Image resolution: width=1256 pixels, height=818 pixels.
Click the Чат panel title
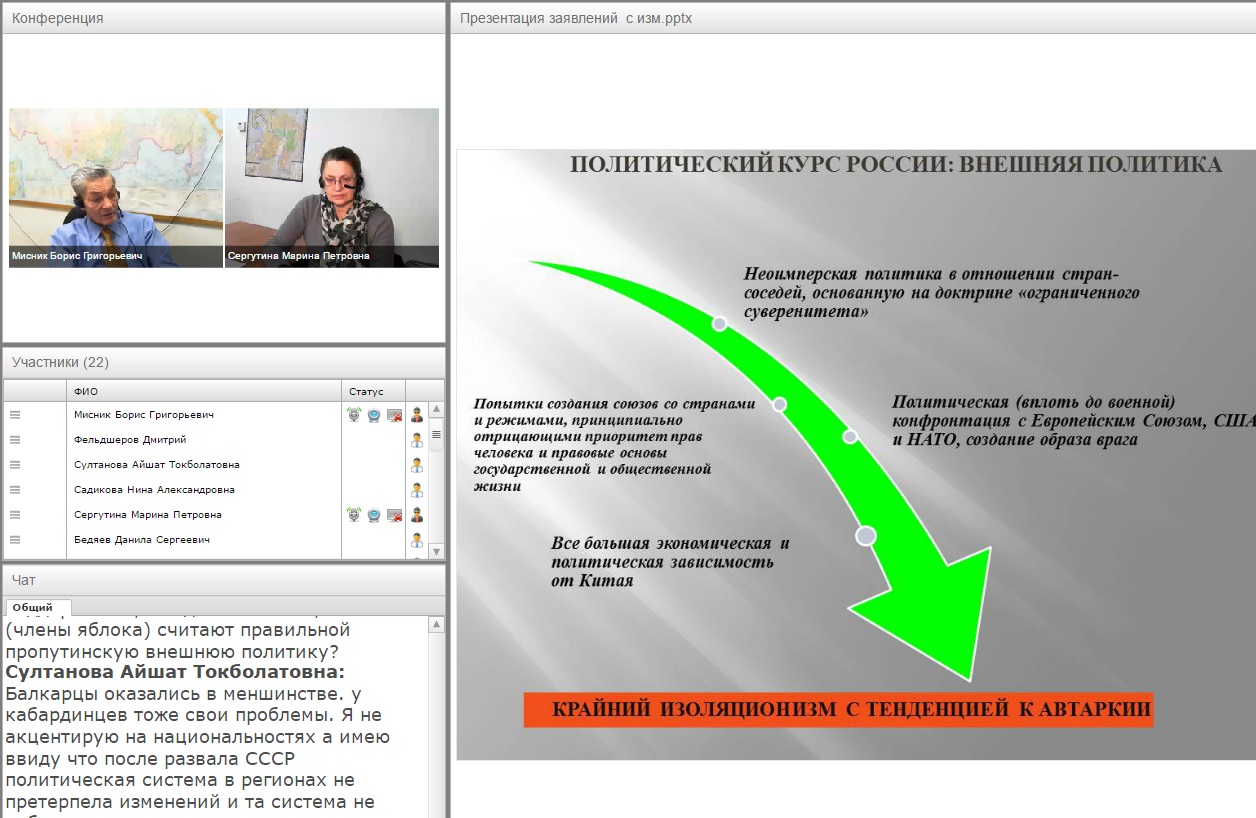23,580
